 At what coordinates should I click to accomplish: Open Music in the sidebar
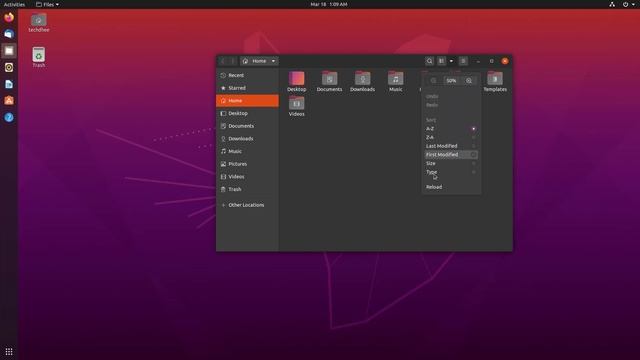(x=247, y=151)
